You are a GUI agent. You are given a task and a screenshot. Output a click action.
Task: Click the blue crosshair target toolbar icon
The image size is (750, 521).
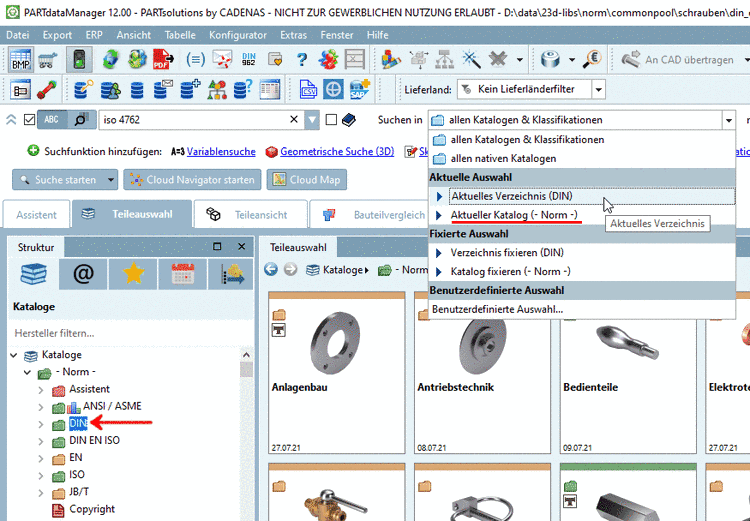[x=333, y=90]
